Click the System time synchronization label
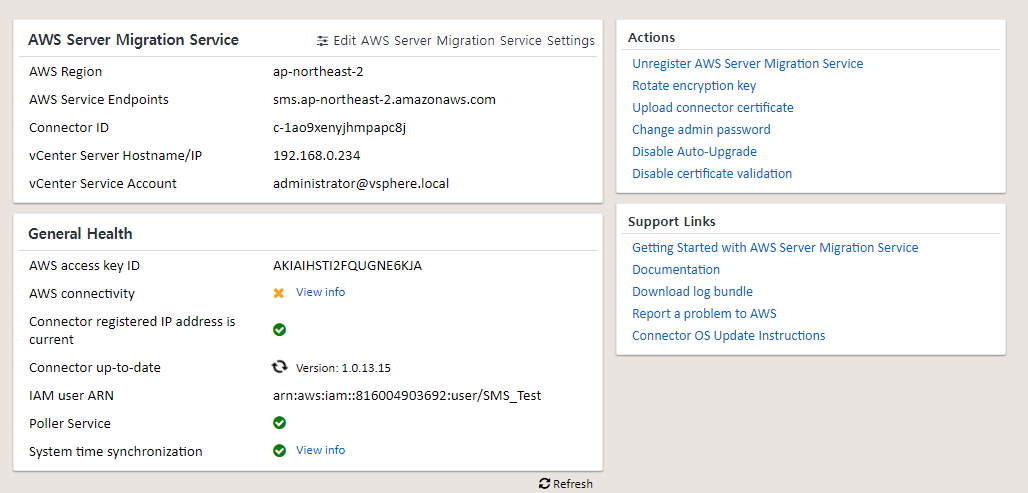1028x493 pixels. pyautogui.click(x=116, y=452)
